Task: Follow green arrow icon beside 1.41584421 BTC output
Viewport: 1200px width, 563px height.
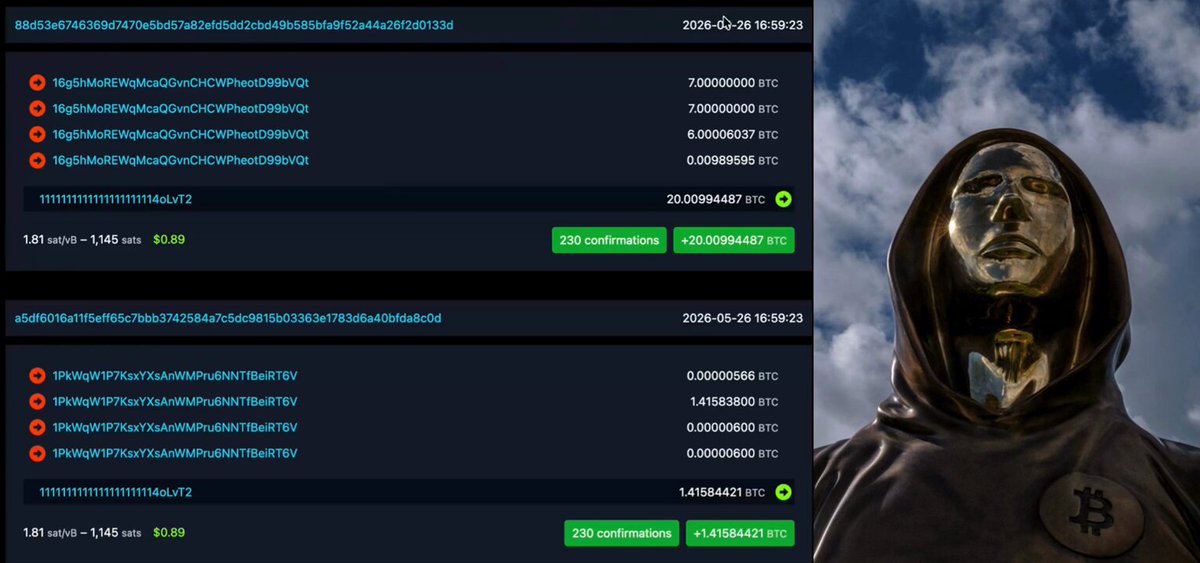Action: (783, 492)
